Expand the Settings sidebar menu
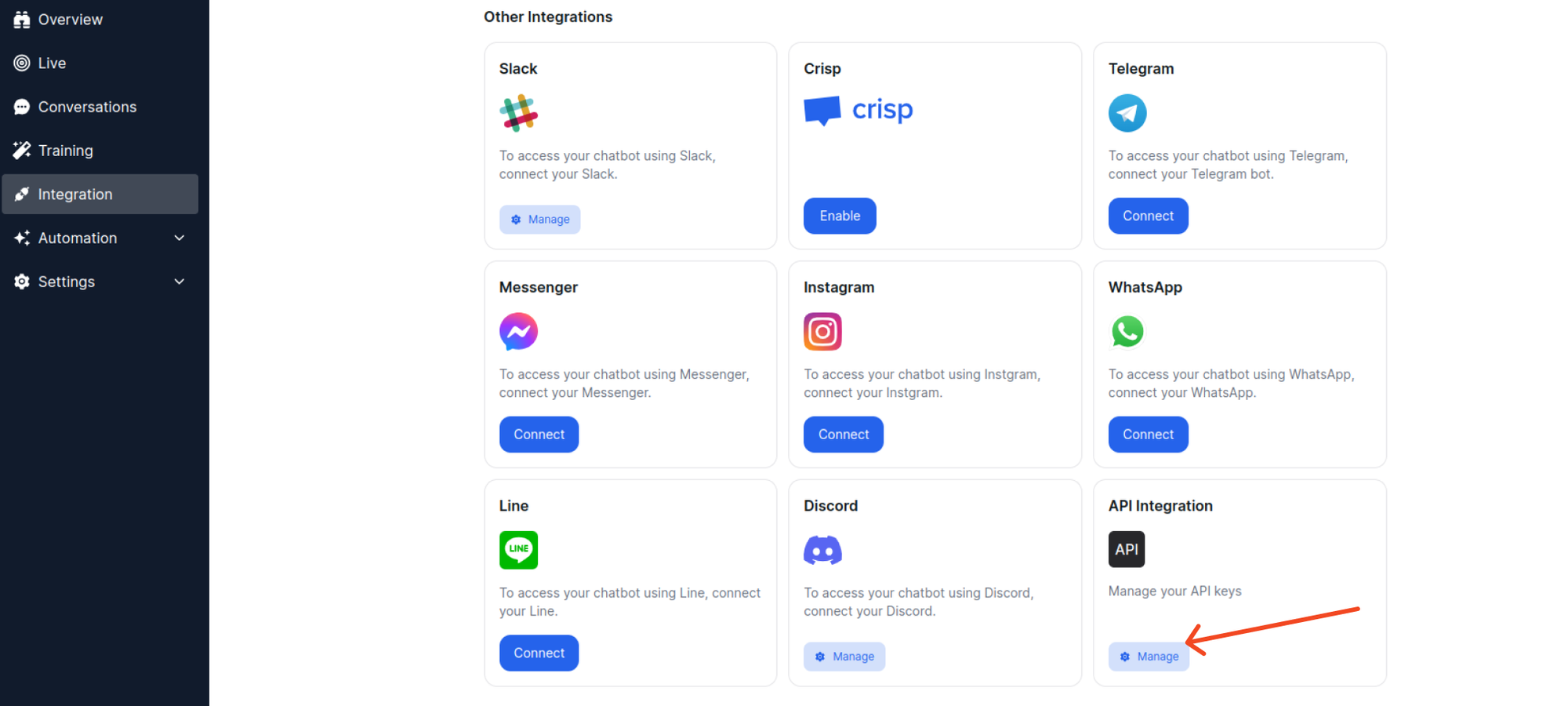 coord(67,281)
